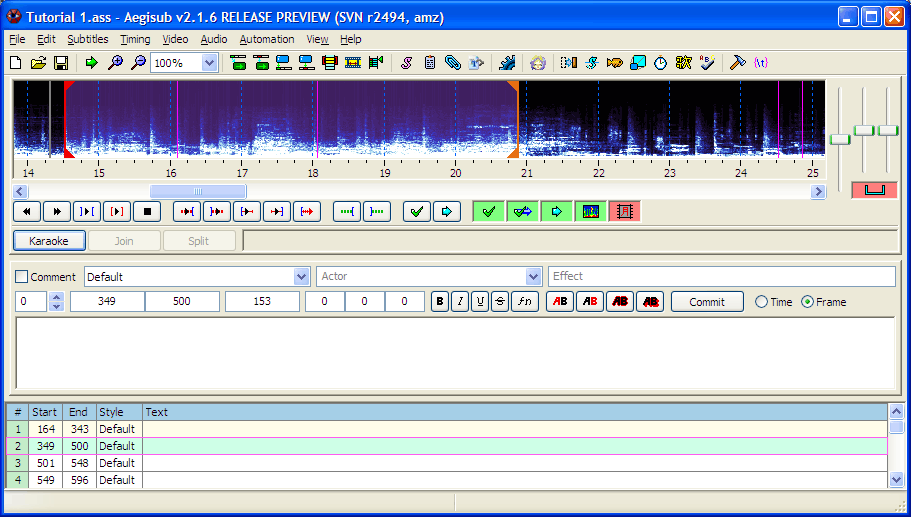This screenshot has width=911, height=517.
Task: Toggle link button under the sliders
Action: [x=874, y=190]
